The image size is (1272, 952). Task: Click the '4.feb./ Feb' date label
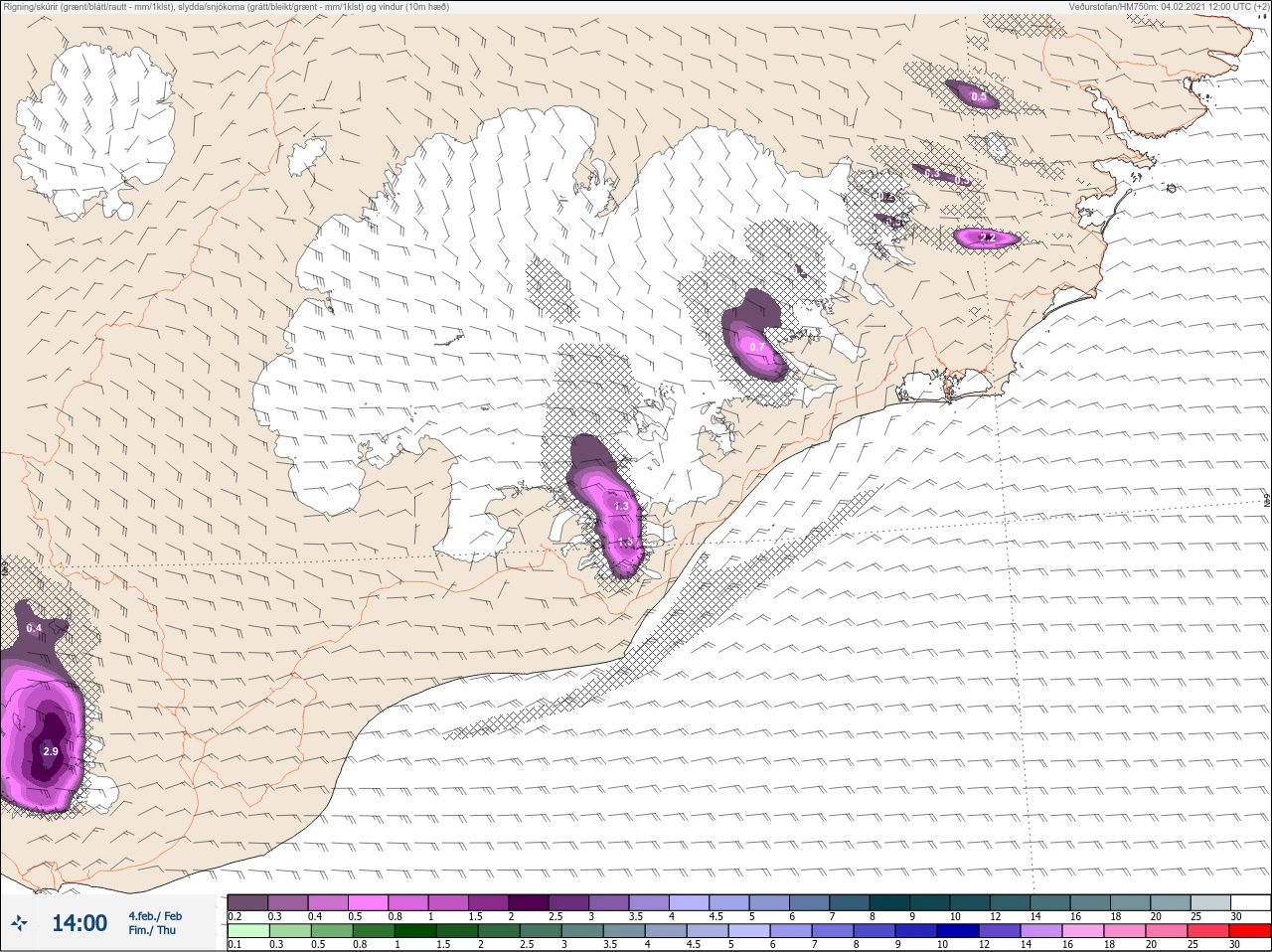155,916
